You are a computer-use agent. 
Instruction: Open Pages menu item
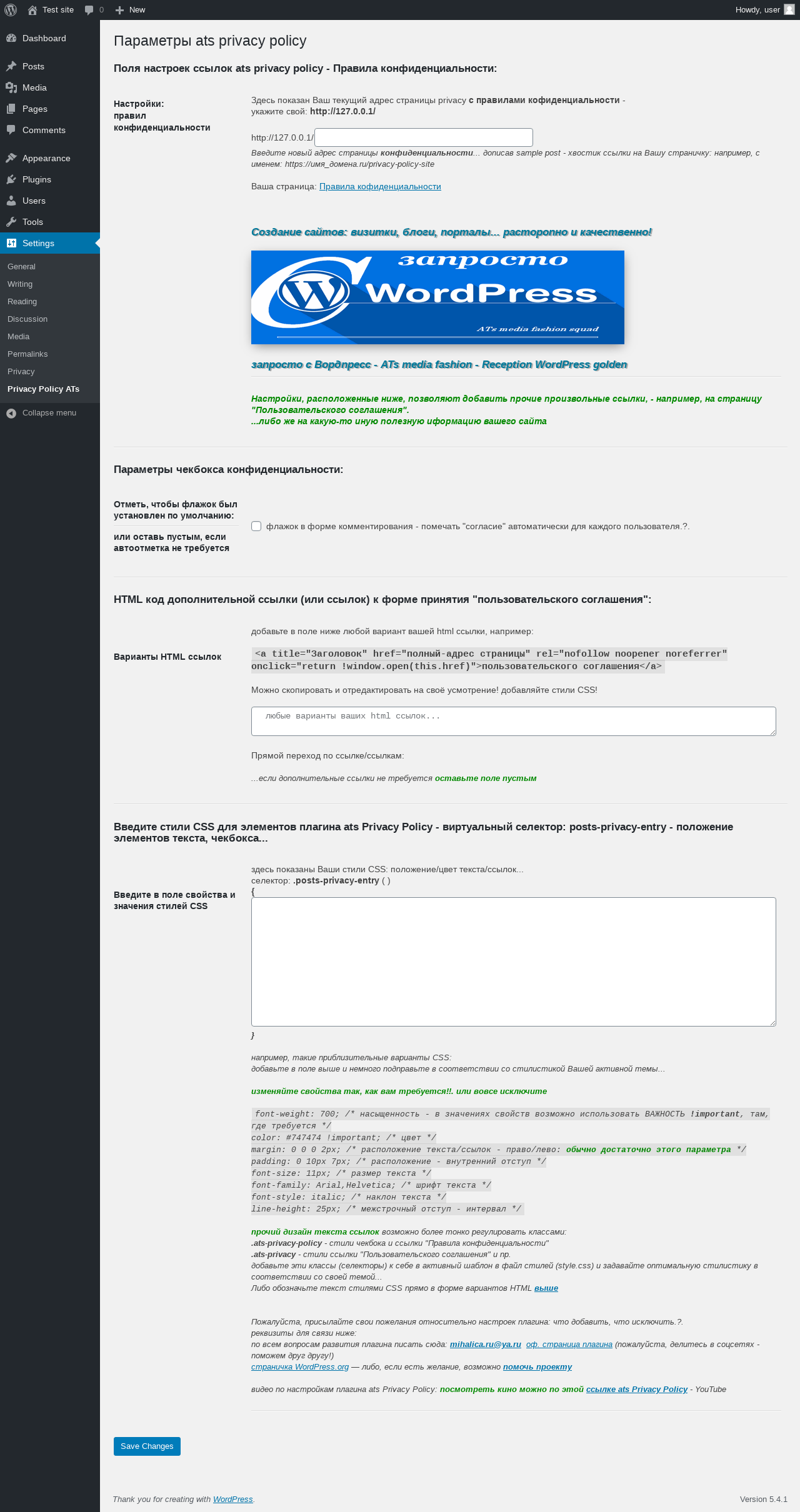pyautogui.click(x=50, y=109)
